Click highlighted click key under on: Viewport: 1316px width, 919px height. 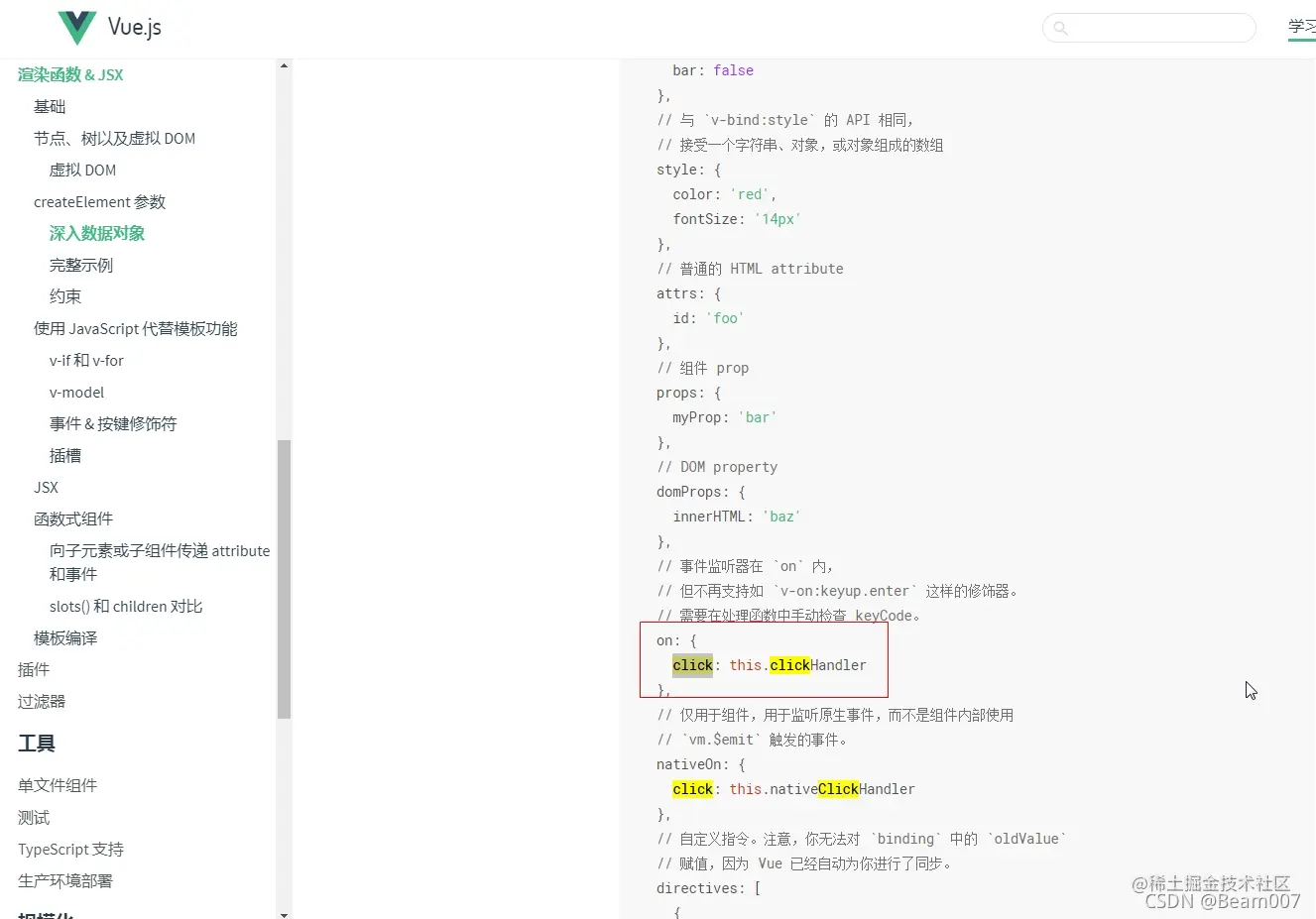[692, 665]
